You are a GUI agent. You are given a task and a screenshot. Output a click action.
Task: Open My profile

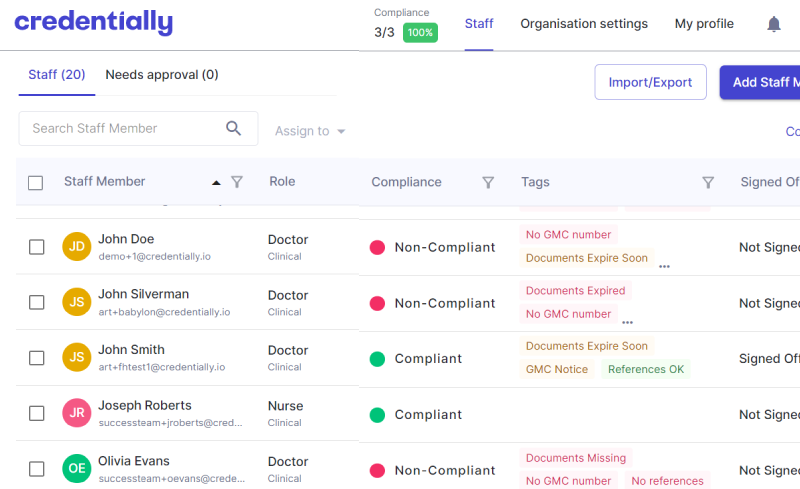(704, 24)
